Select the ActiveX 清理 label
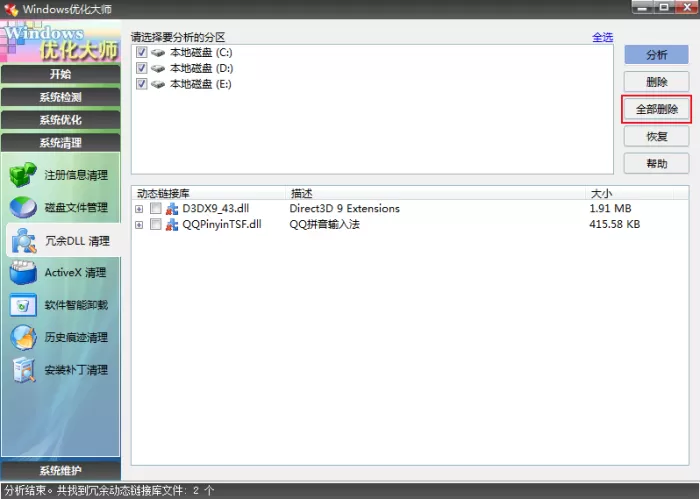700x499 pixels. [x=75, y=273]
